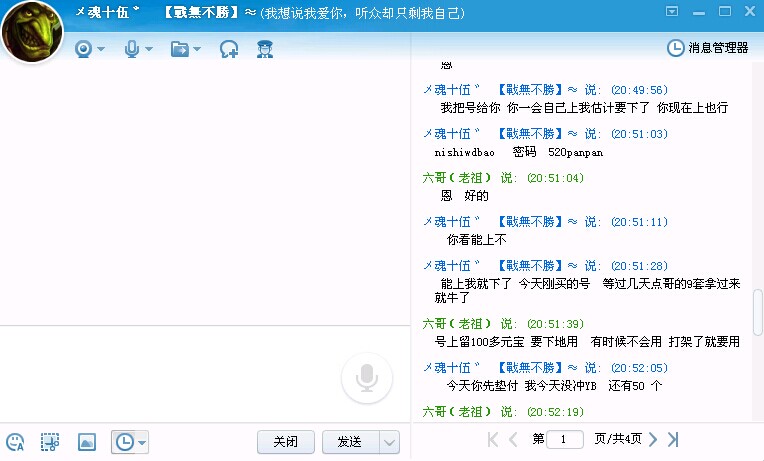Open the emoticon picker
This screenshot has height=461, width=764.
(x=15, y=441)
